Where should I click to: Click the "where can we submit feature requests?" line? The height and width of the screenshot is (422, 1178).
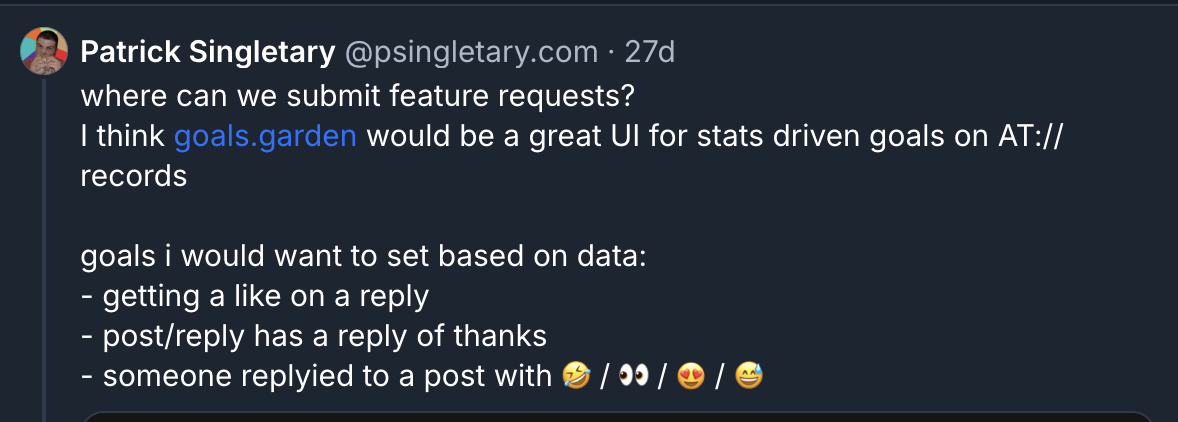coord(358,97)
